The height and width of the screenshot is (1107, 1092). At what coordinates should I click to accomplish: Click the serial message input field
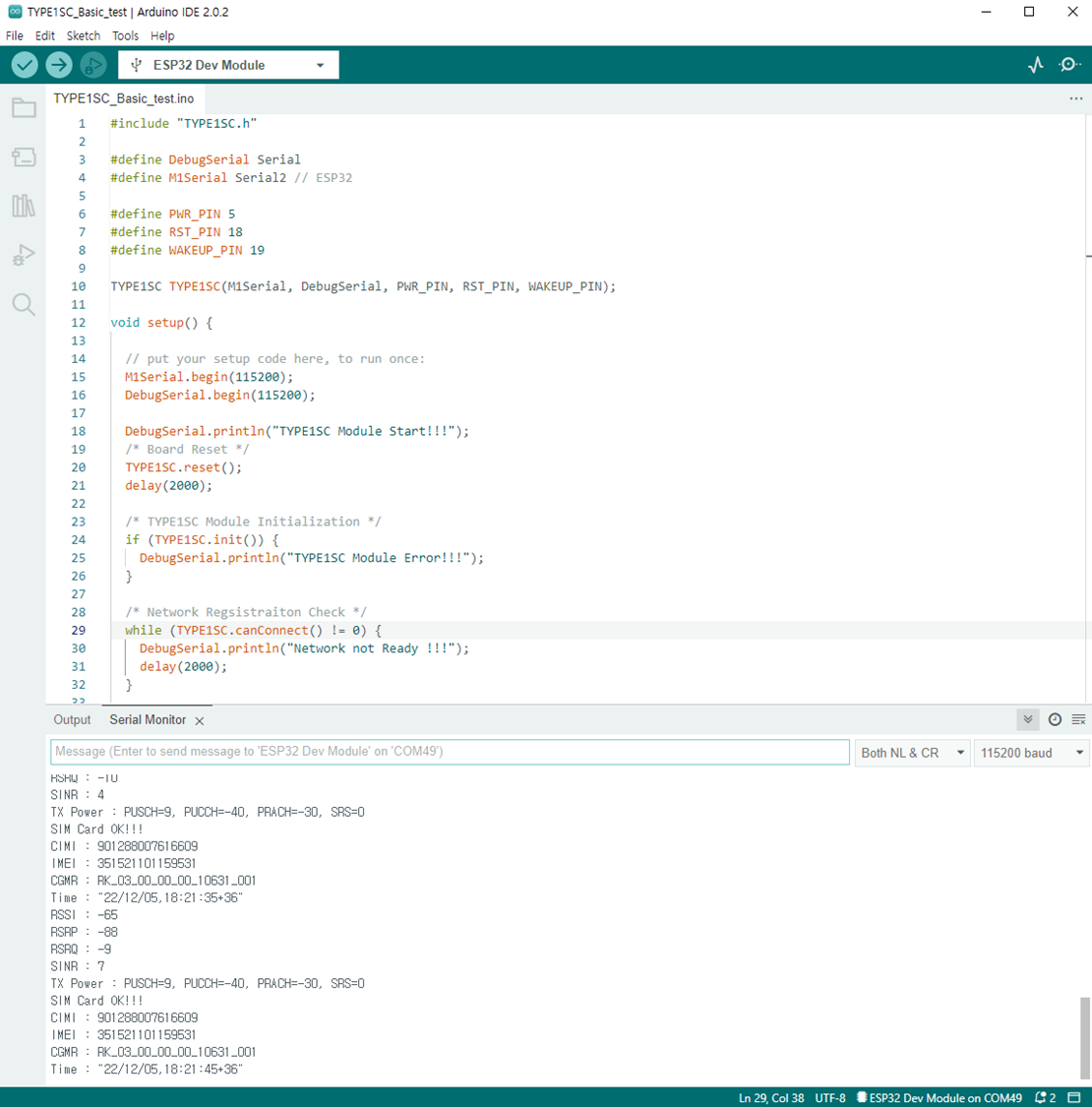pos(450,752)
